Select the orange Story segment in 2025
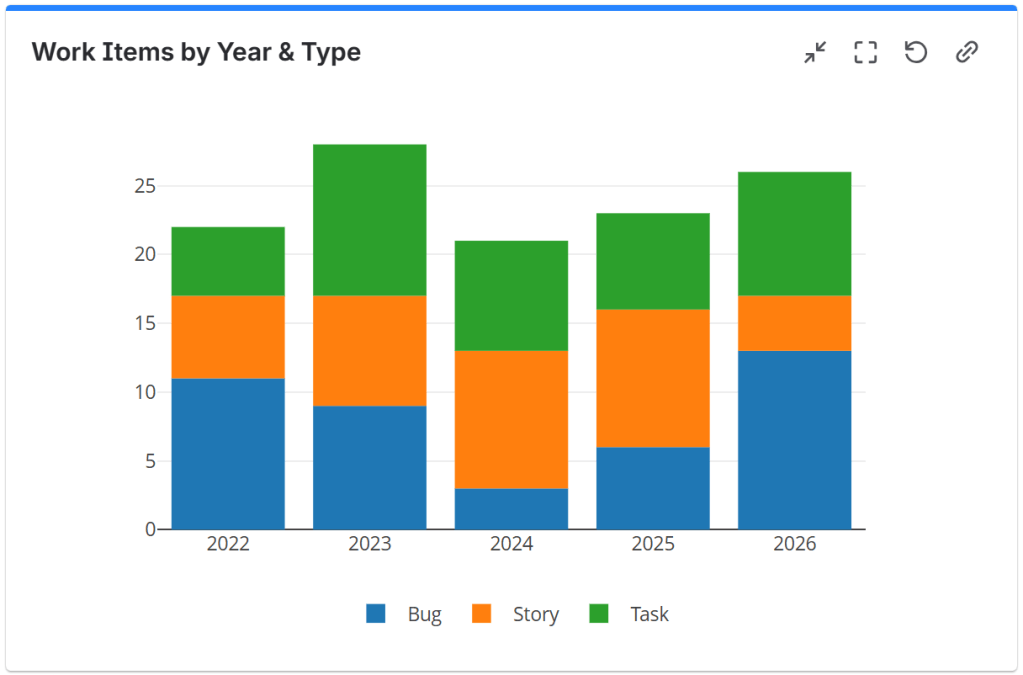 [653, 378]
